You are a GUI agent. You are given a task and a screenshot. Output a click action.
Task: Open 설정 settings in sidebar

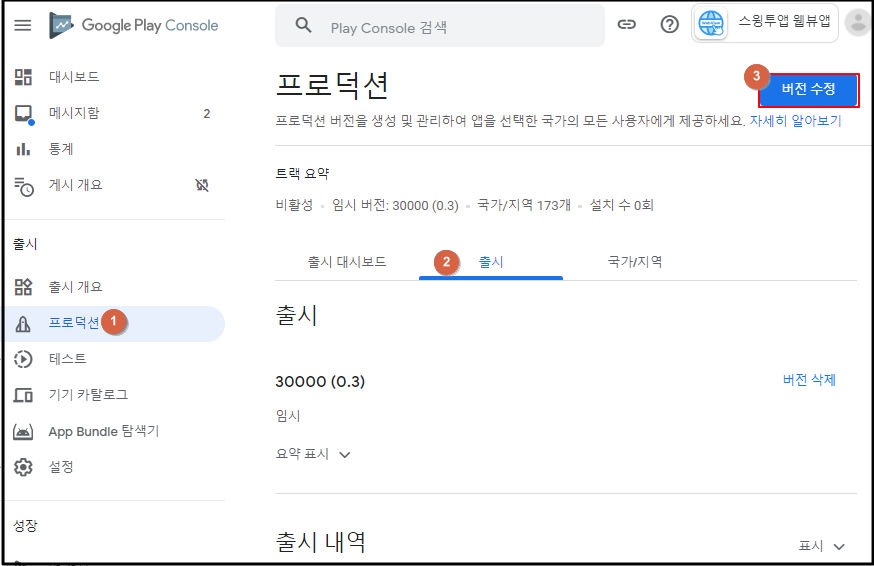[61, 467]
